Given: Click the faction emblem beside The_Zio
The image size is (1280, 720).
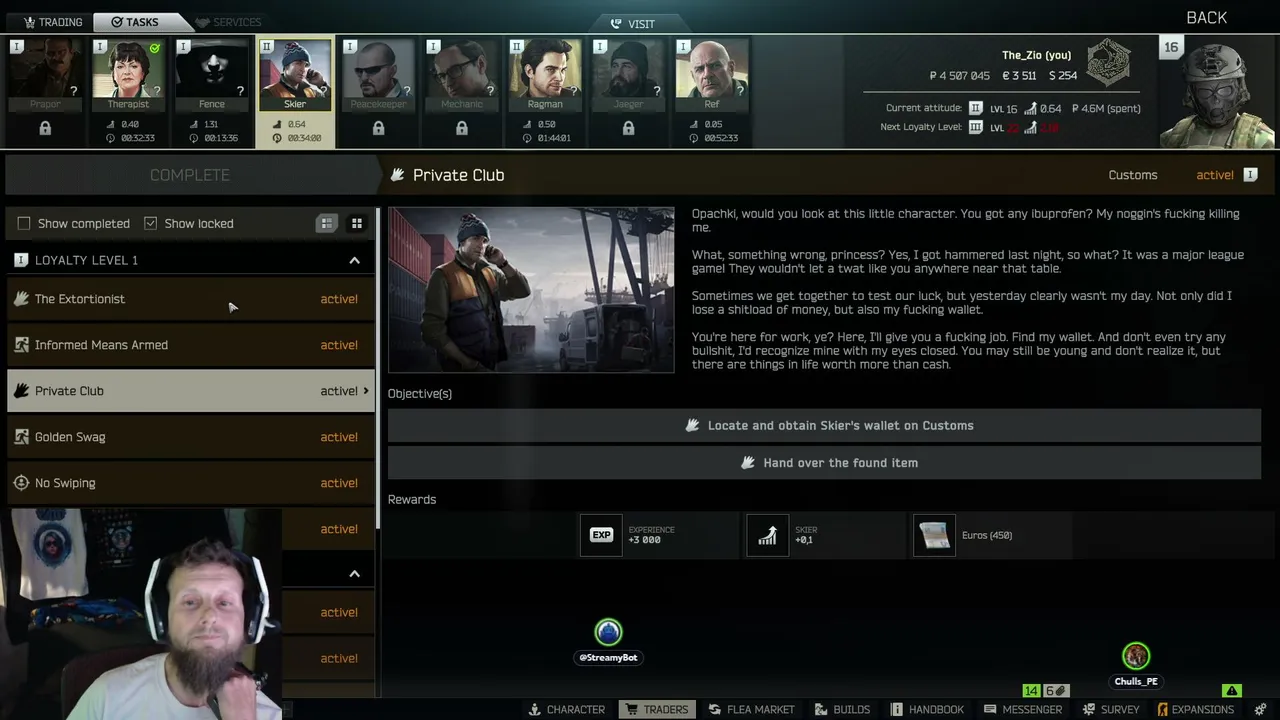Looking at the screenshot, I should pos(1108,62).
